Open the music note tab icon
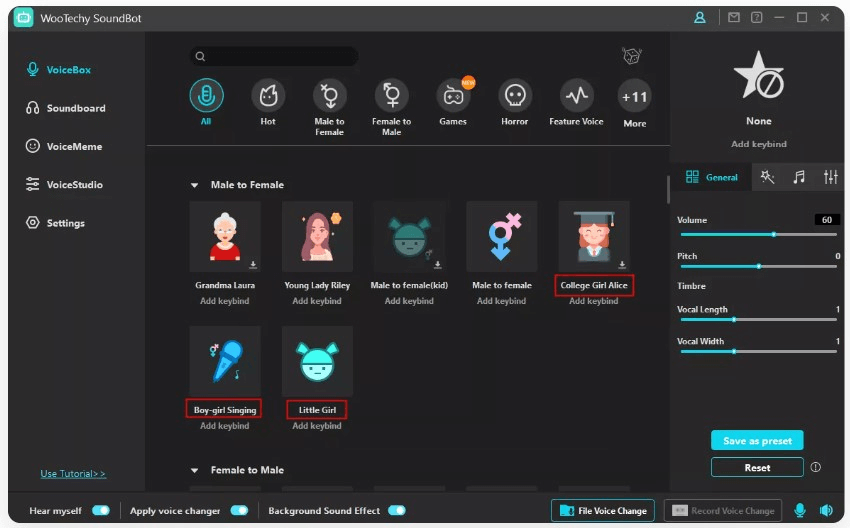The image size is (850, 528). click(x=799, y=177)
